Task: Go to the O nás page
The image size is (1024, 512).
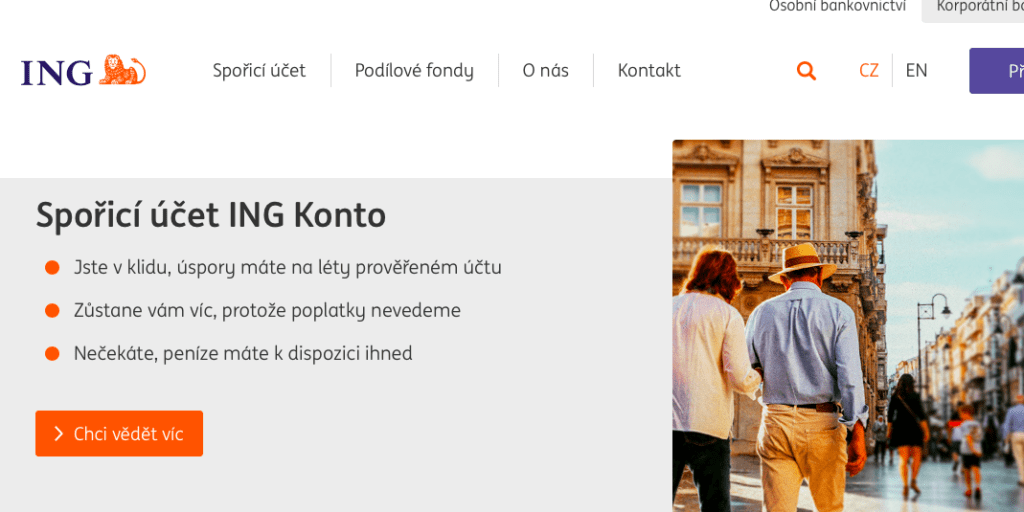Action: (x=545, y=71)
